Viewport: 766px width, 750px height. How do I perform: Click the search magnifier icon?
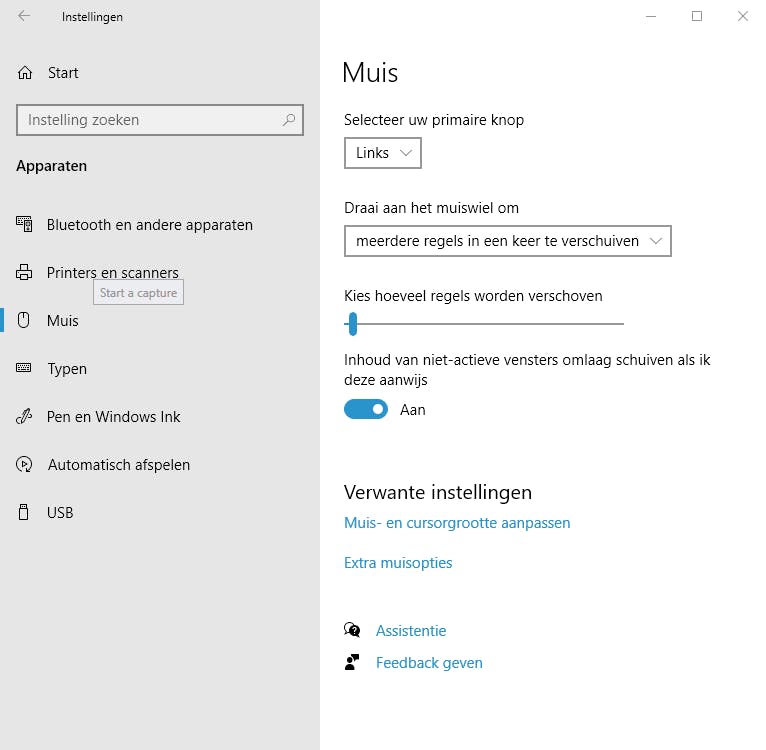[289, 120]
